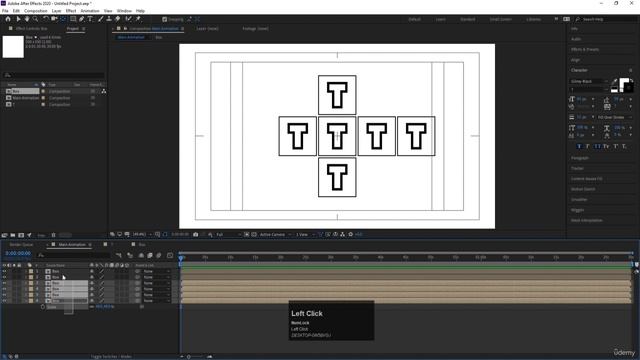Click the Search Help field
This screenshot has height=360, width=640.
(x=606, y=19)
